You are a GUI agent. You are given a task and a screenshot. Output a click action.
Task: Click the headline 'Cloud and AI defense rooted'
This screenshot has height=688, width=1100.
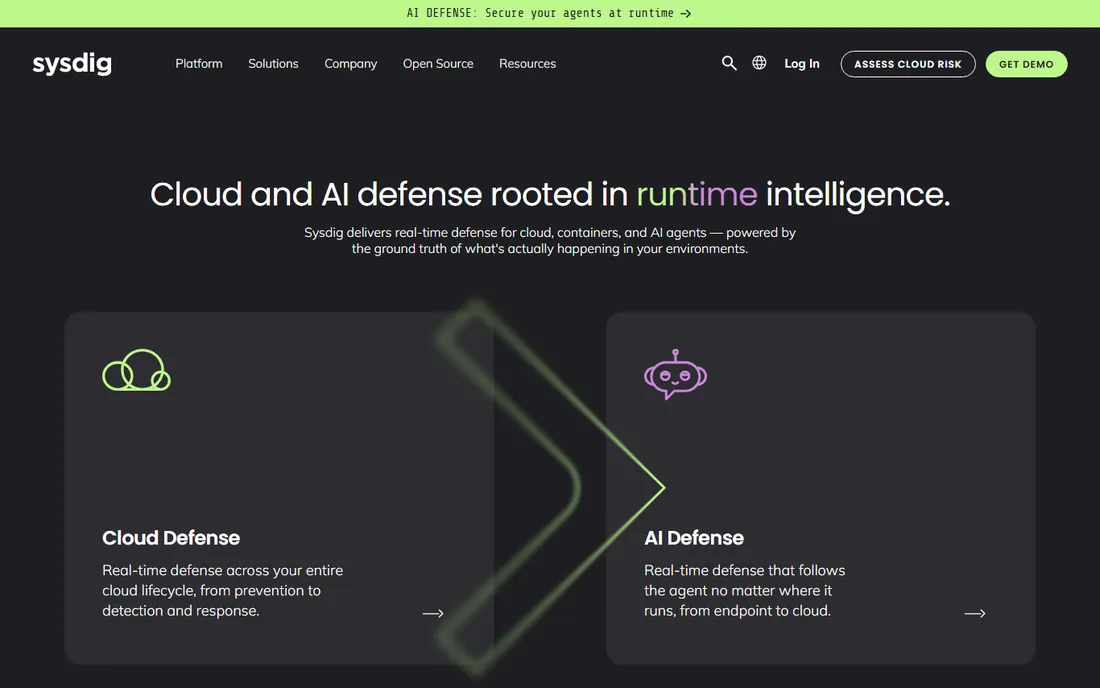pos(550,195)
